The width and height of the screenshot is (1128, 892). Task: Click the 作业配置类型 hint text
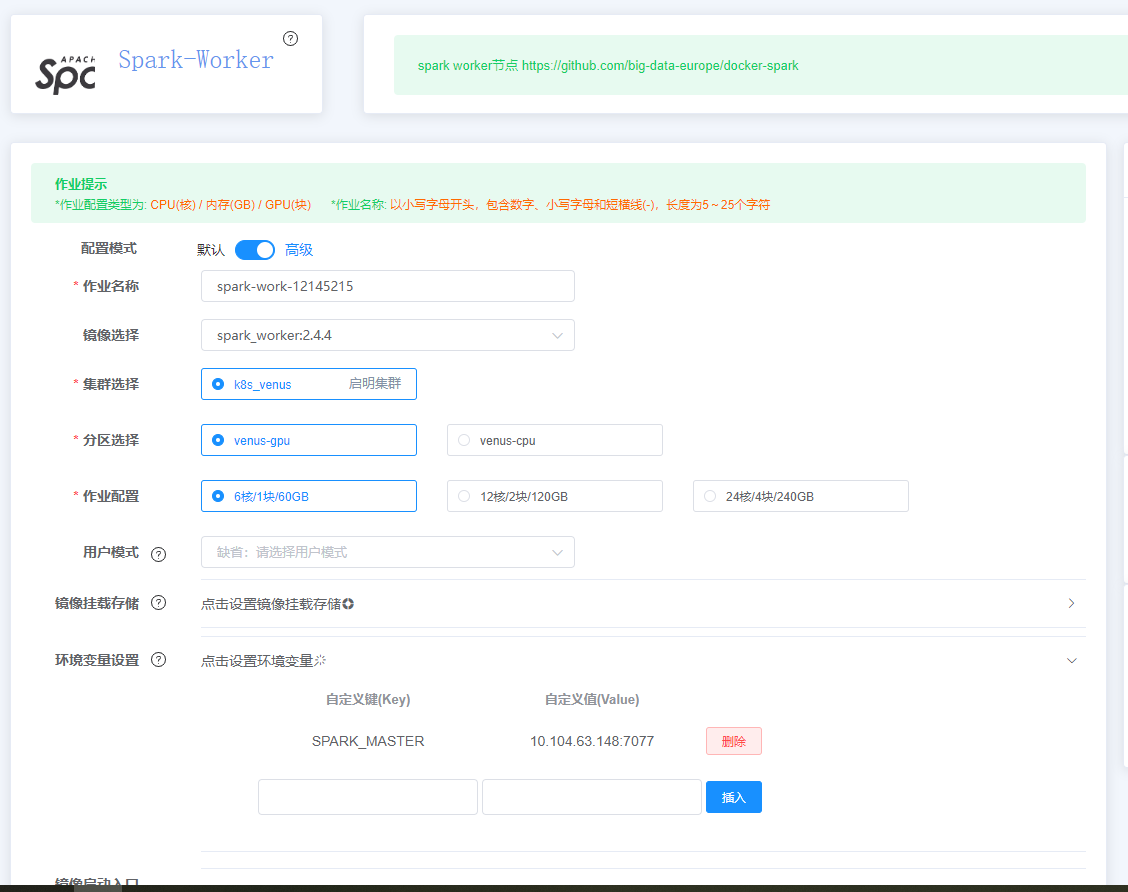click(x=183, y=205)
